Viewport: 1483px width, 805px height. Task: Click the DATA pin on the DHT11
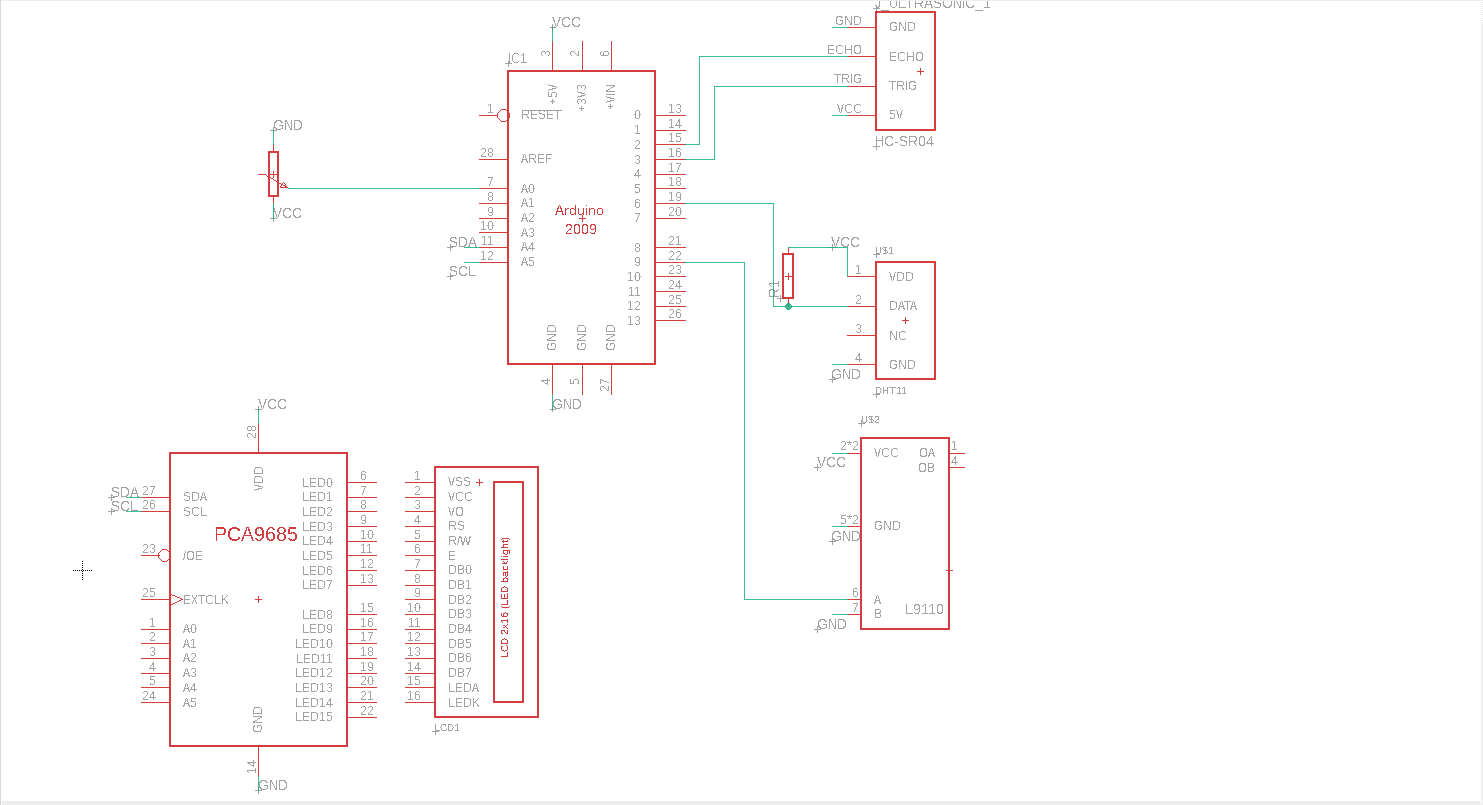903,307
